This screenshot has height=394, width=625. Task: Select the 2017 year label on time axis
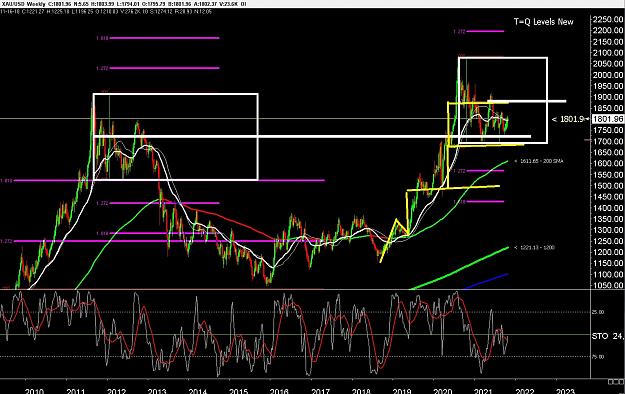pos(320,391)
